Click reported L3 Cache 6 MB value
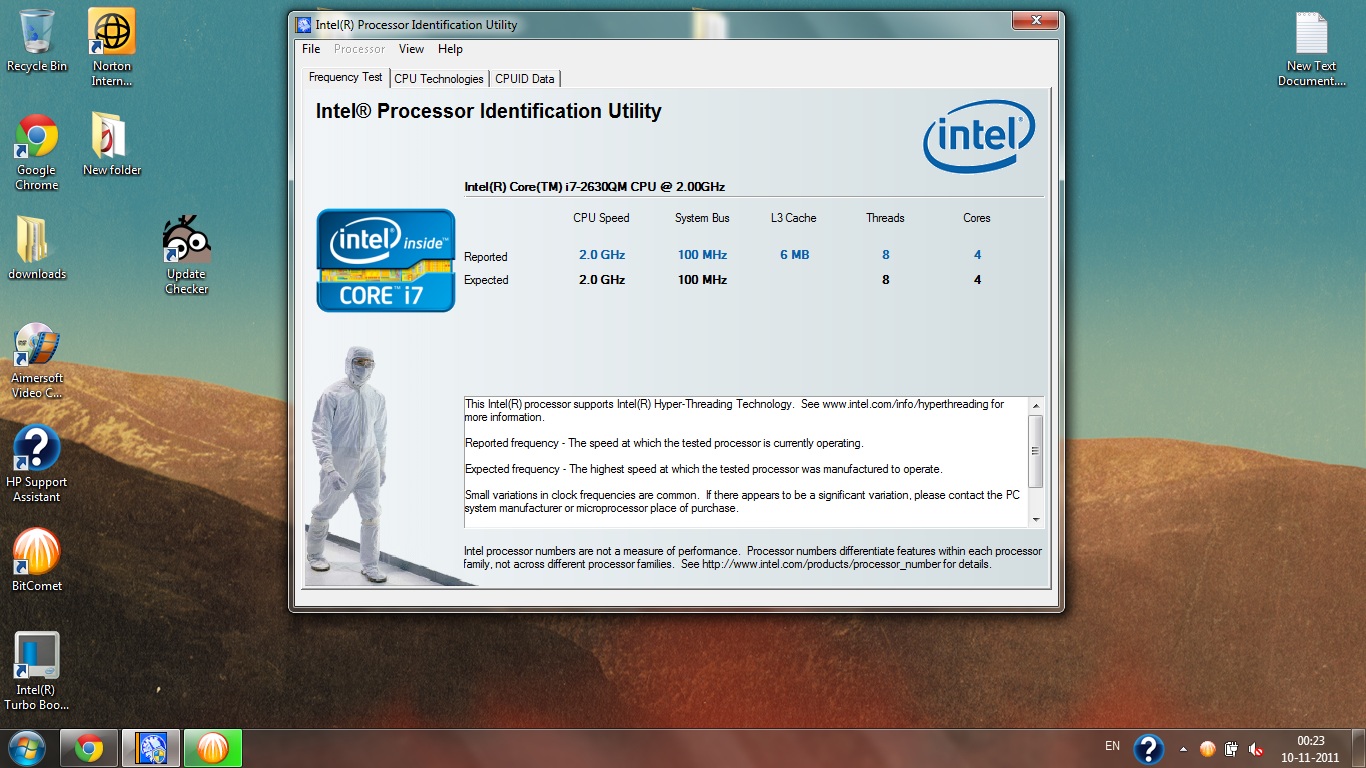 coord(795,255)
